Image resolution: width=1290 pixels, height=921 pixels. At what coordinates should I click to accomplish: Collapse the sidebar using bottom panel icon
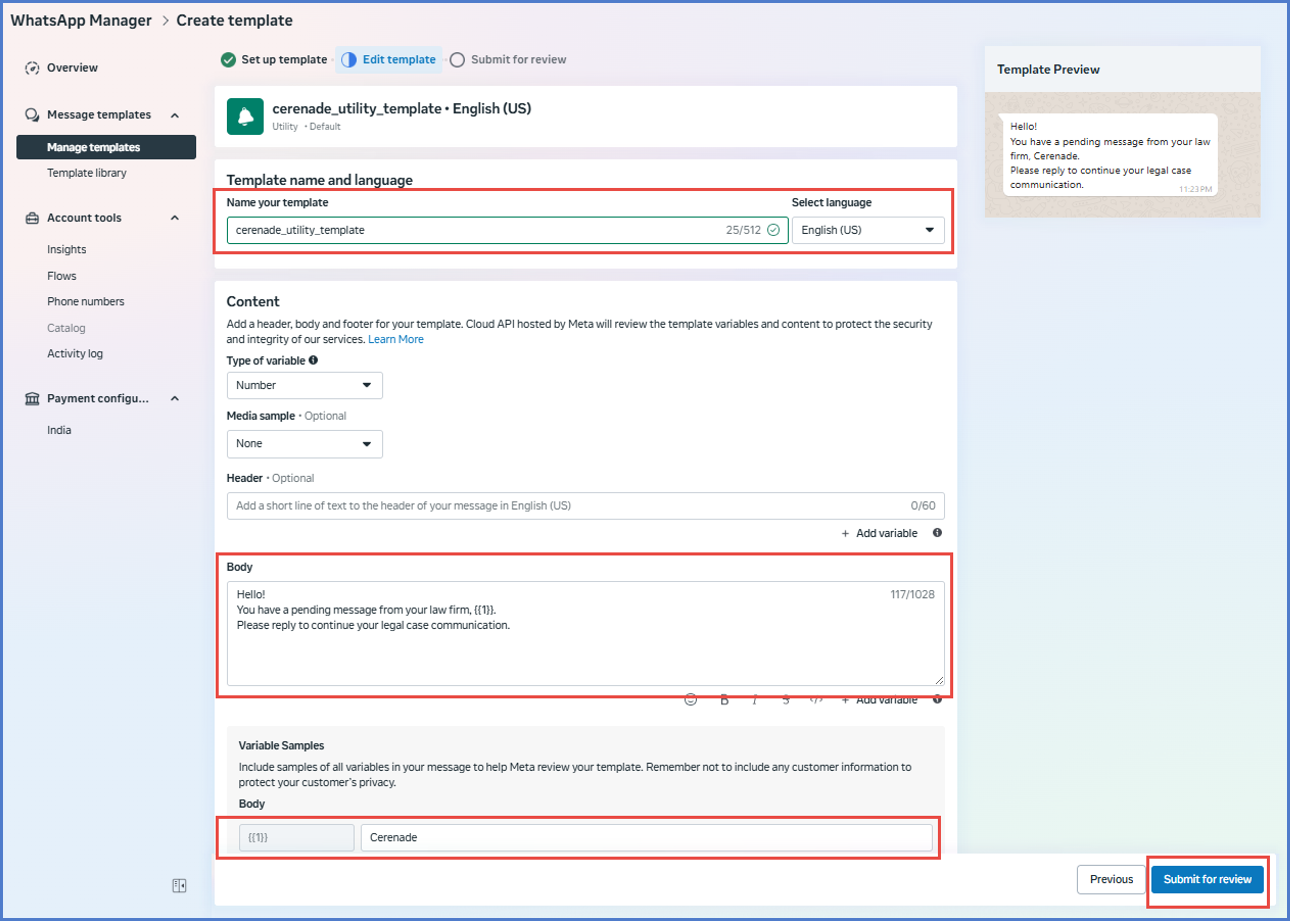click(x=179, y=885)
